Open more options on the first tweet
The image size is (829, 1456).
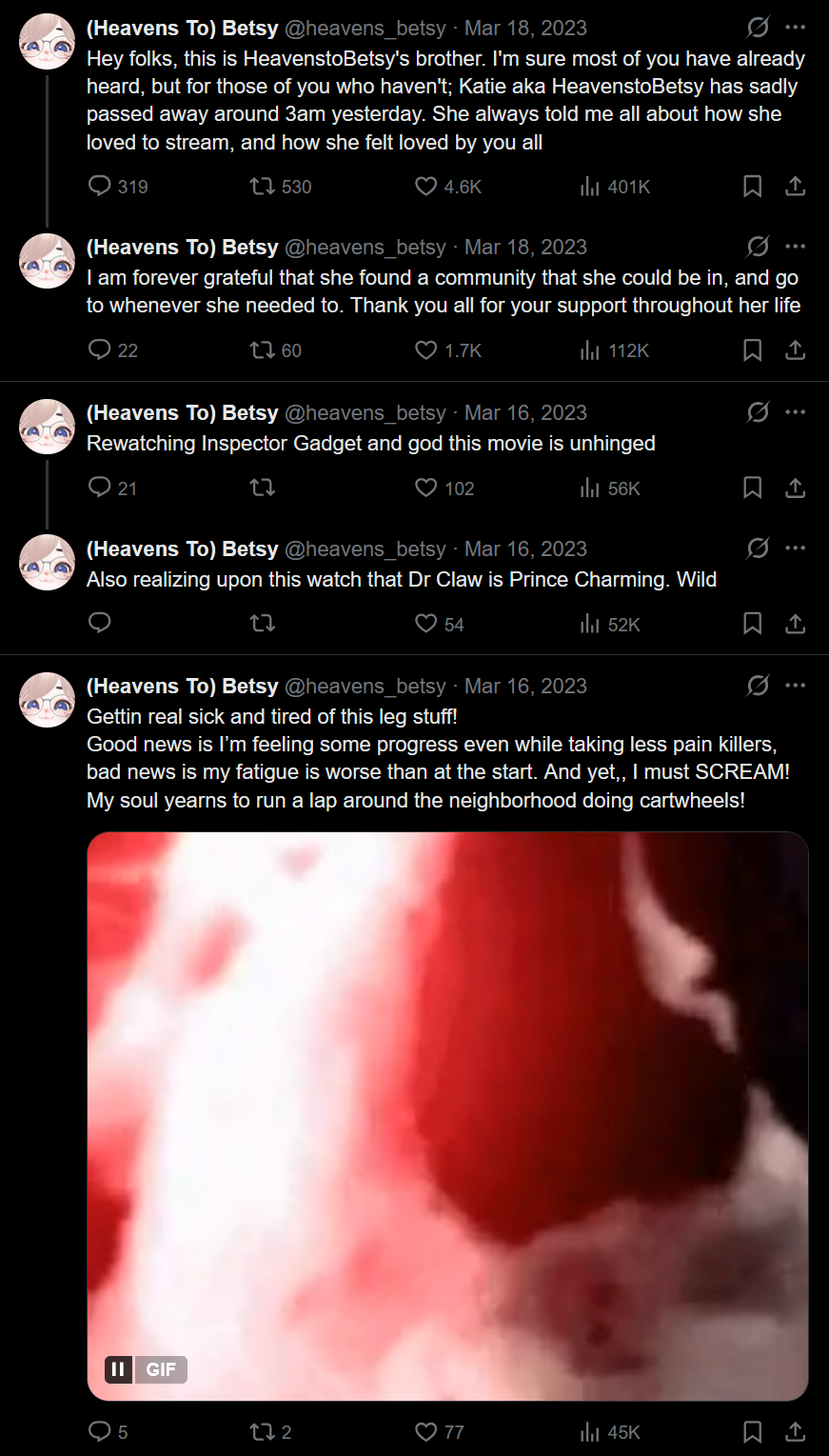(x=796, y=28)
